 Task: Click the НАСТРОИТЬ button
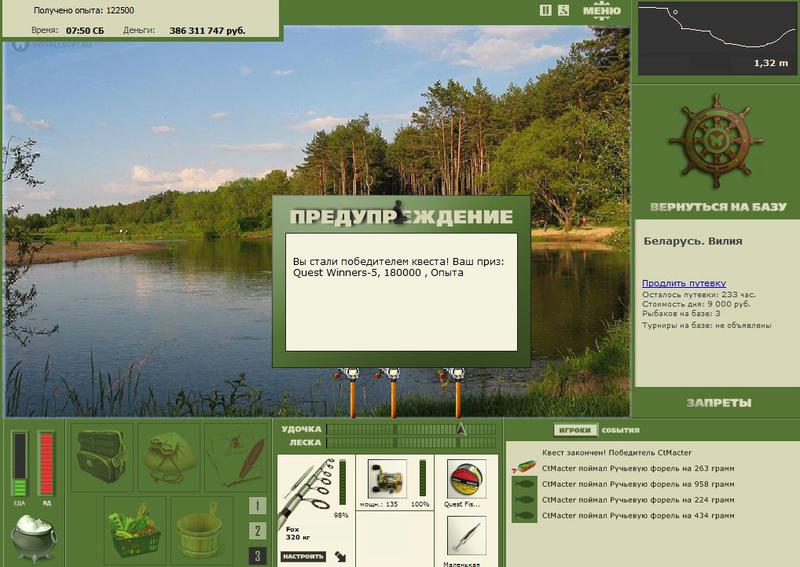303,556
